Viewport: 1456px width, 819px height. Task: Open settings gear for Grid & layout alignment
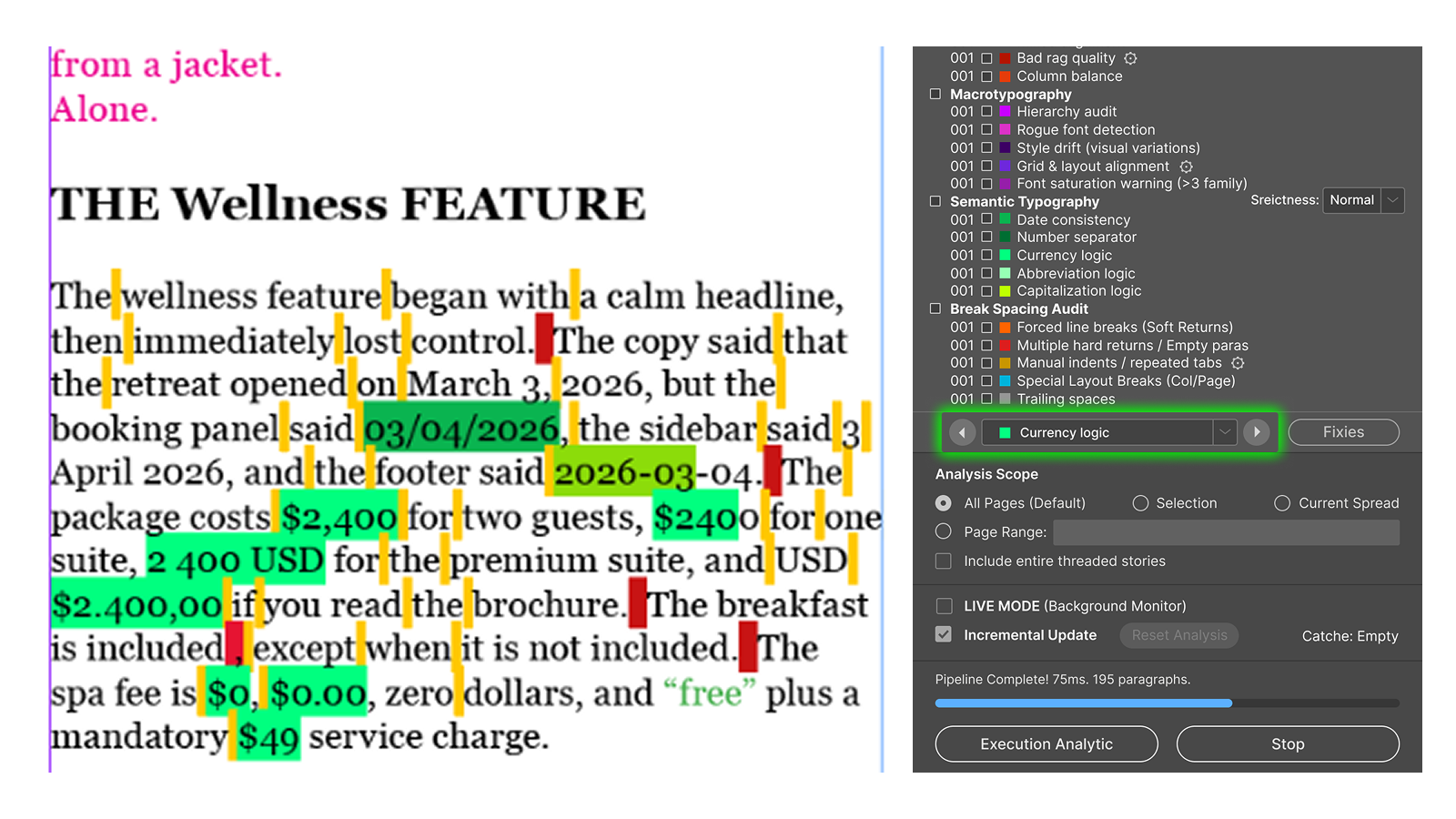[x=1186, y=167]
